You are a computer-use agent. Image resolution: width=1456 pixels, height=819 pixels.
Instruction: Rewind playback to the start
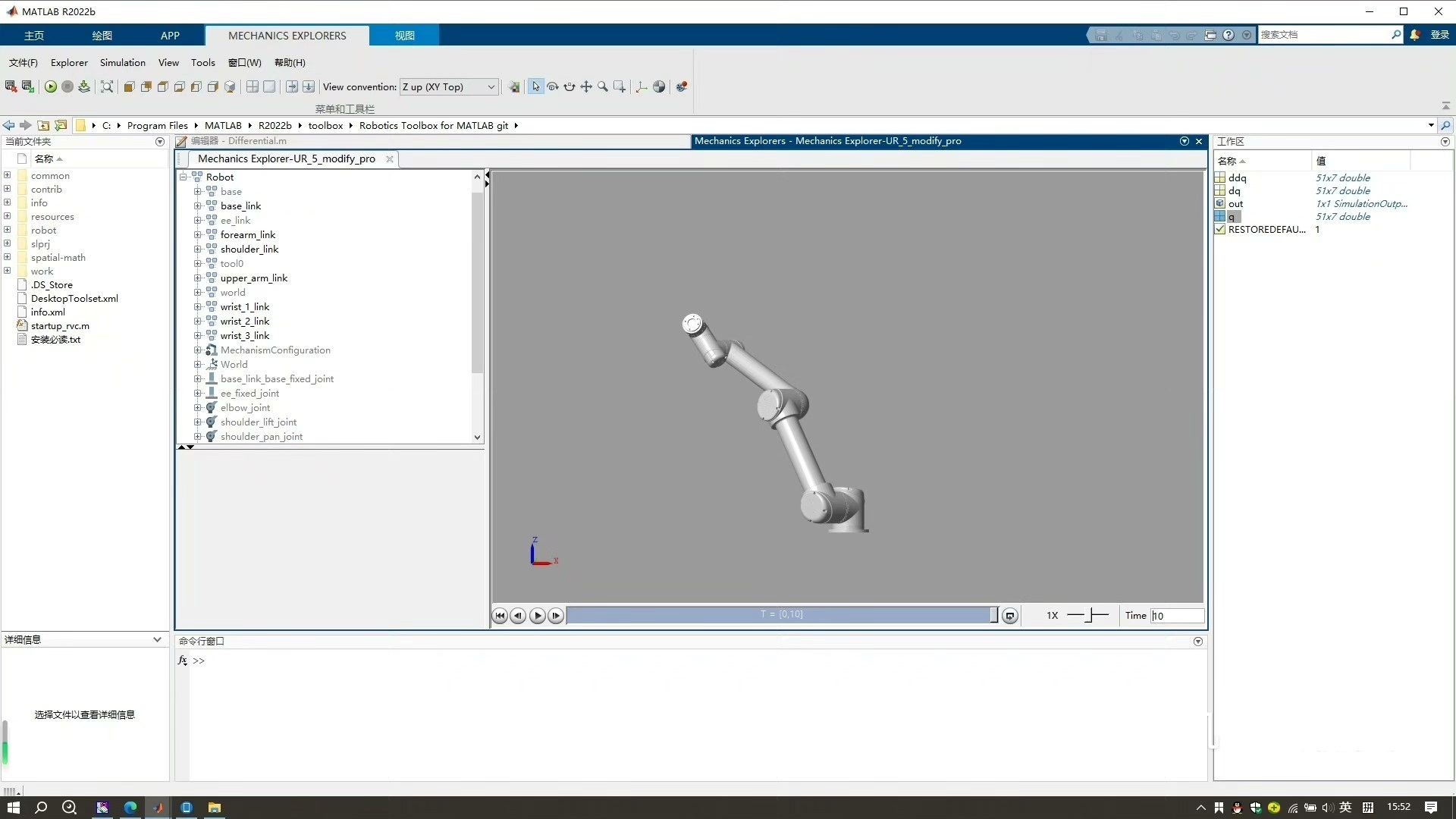click(500, 616)
